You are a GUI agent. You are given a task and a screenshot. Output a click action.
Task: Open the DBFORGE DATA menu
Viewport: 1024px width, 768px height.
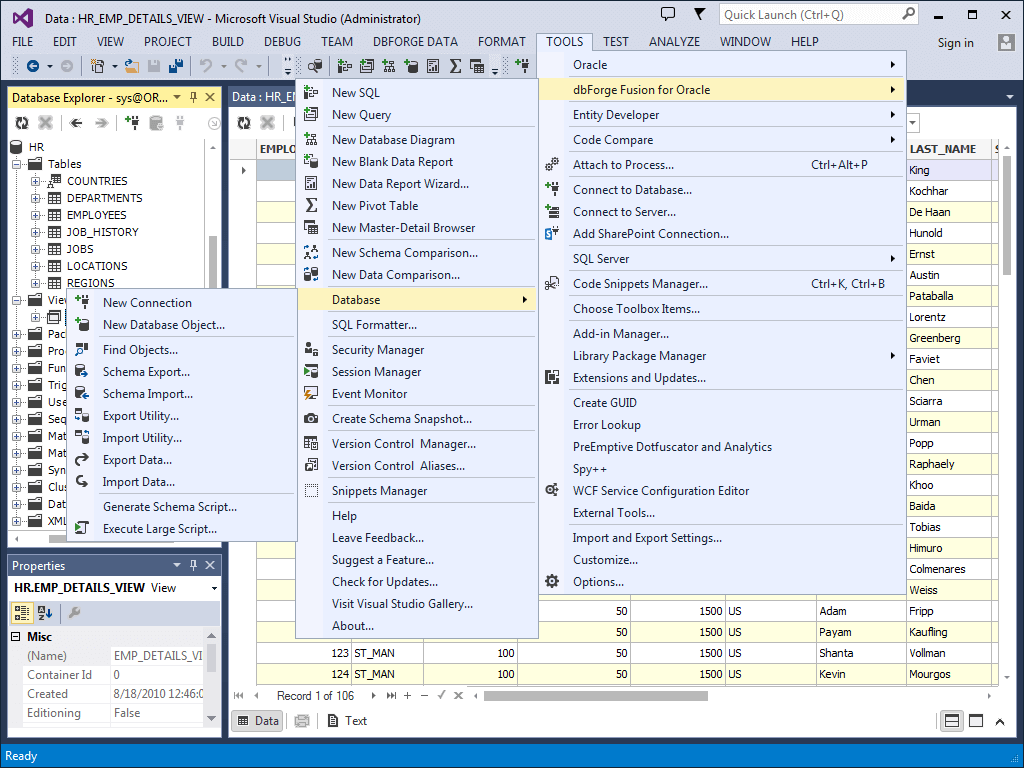point(415,42)
